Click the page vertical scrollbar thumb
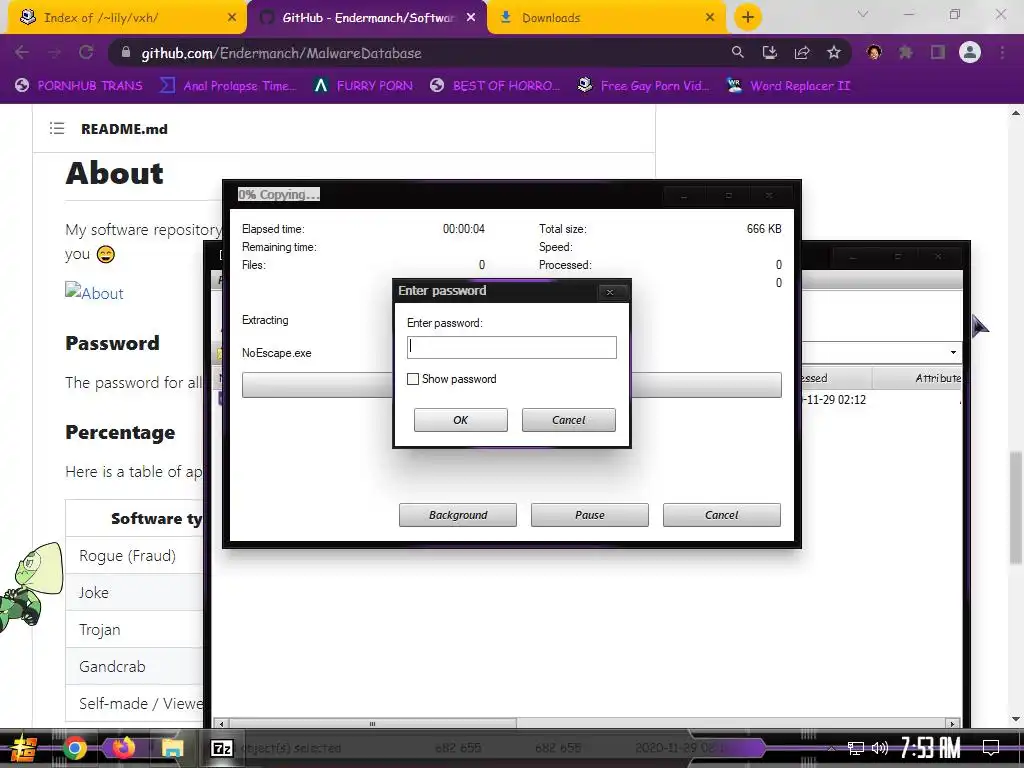This screenshot has width=1024, height=768. pyautogui.click(x=1016, y=507)
